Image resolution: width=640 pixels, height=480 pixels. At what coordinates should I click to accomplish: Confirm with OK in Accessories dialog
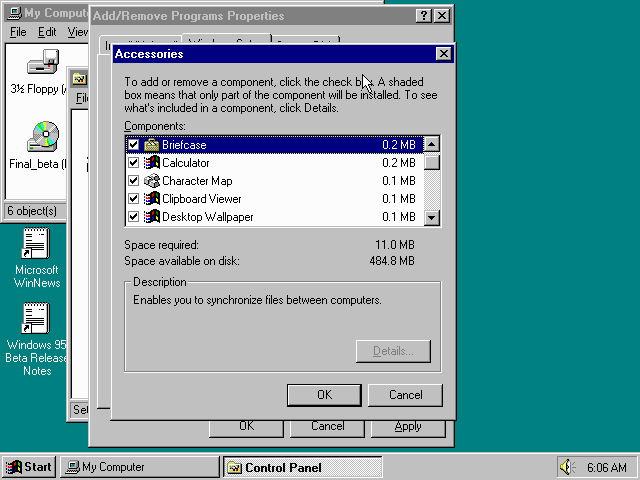[x=324, y=395]
